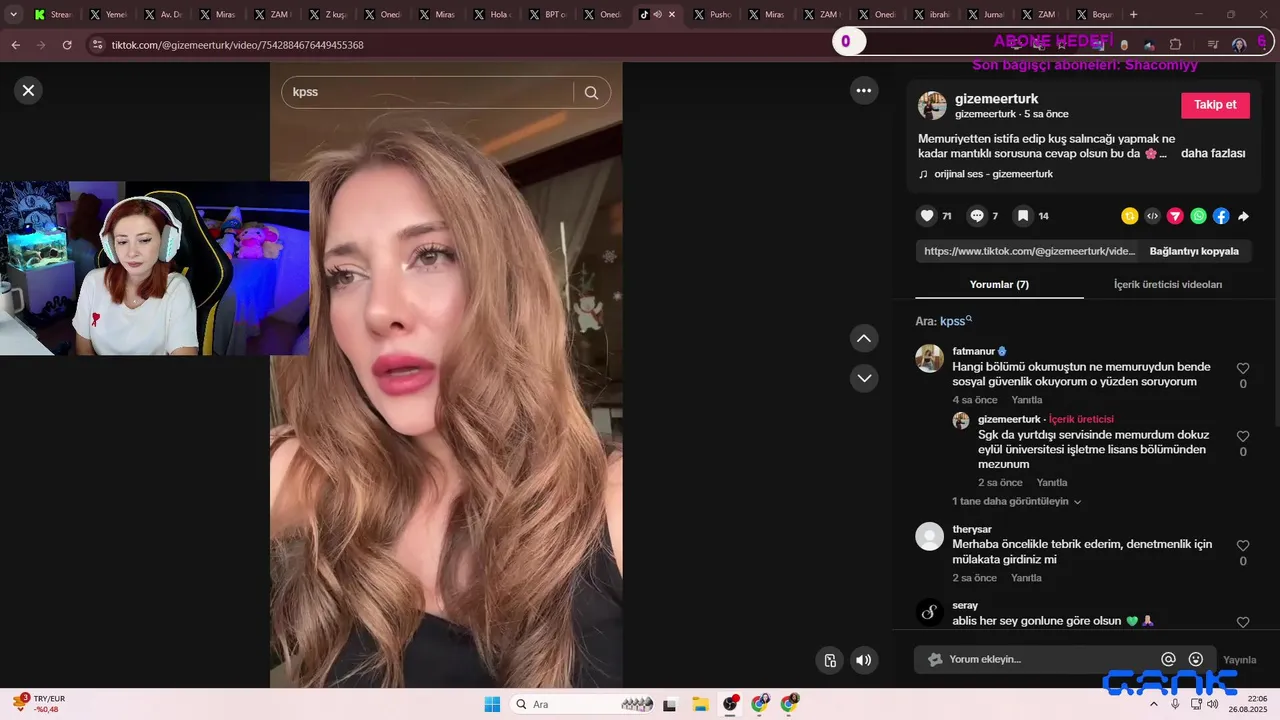The height and width of the screenshot is (720, 1280).
Task: Go back with browser back arrow
Action: 15,45
